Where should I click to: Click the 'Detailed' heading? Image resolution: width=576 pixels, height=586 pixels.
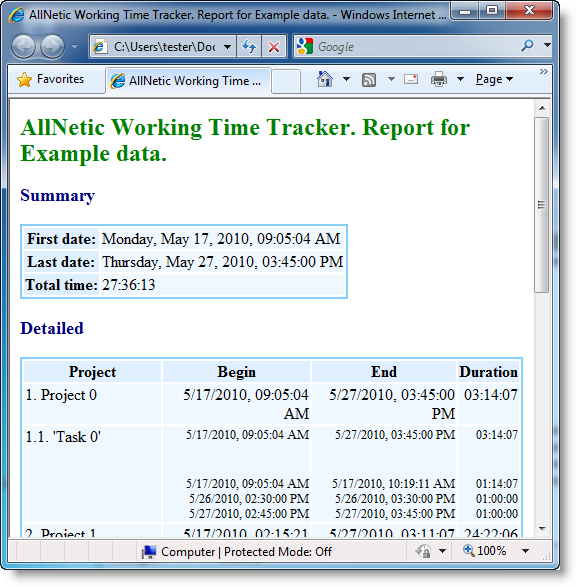(x=52, y=328)
